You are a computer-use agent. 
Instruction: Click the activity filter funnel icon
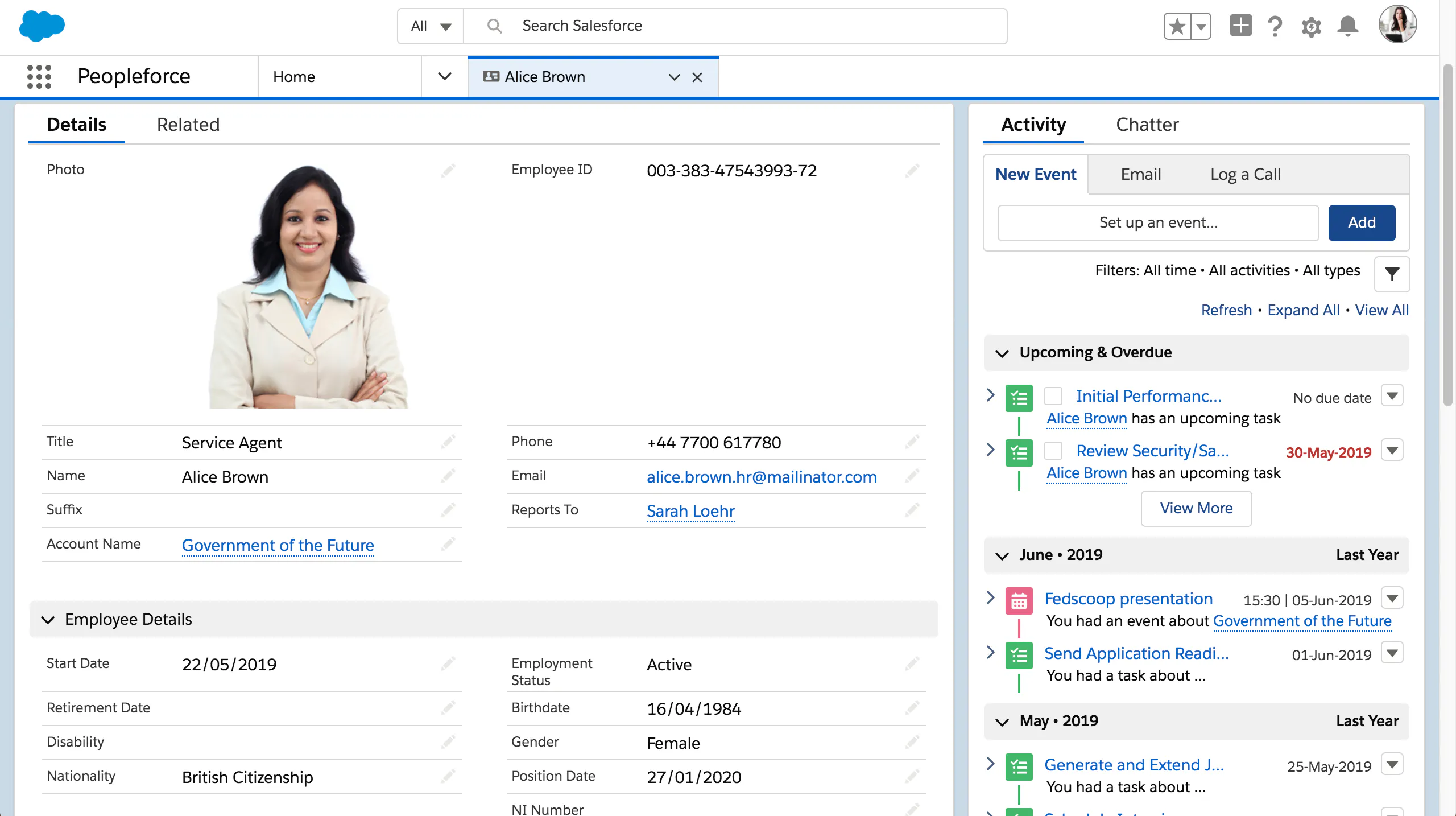coord(1392,274)
